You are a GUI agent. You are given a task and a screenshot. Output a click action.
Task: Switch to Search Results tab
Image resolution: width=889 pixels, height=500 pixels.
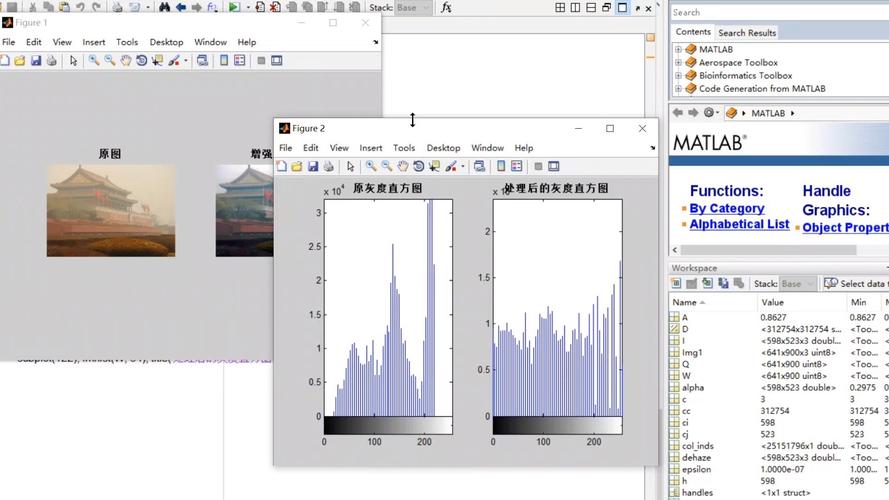coord(747,33)
